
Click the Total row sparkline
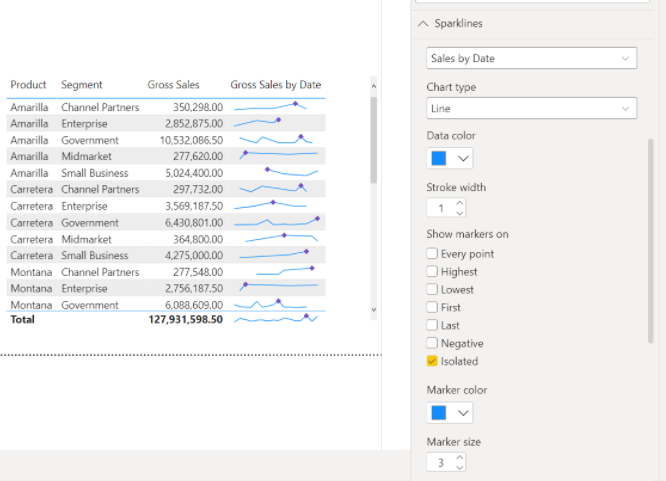click(276, 318)
